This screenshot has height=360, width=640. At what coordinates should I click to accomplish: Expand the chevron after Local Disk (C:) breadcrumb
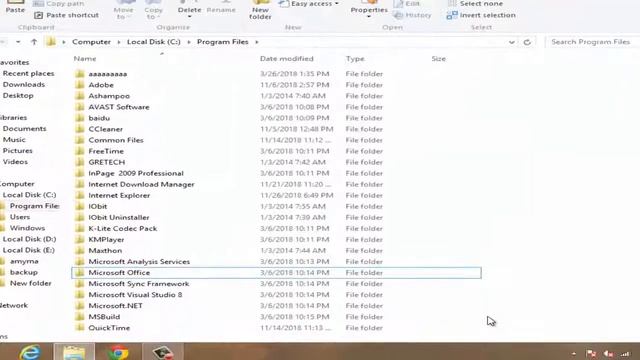point(189,42)
